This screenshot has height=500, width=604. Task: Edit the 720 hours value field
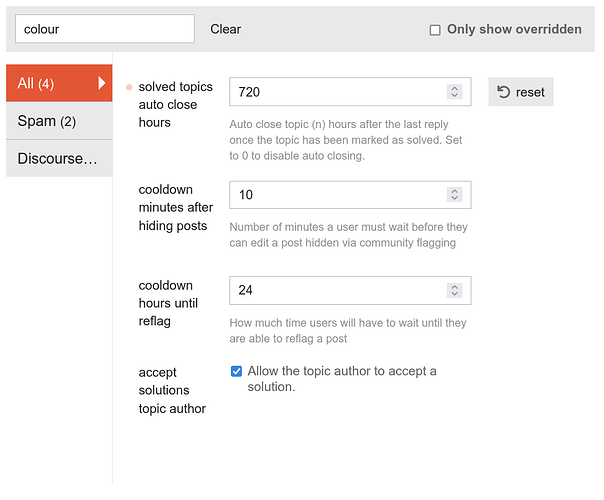(x=350, y=92)
